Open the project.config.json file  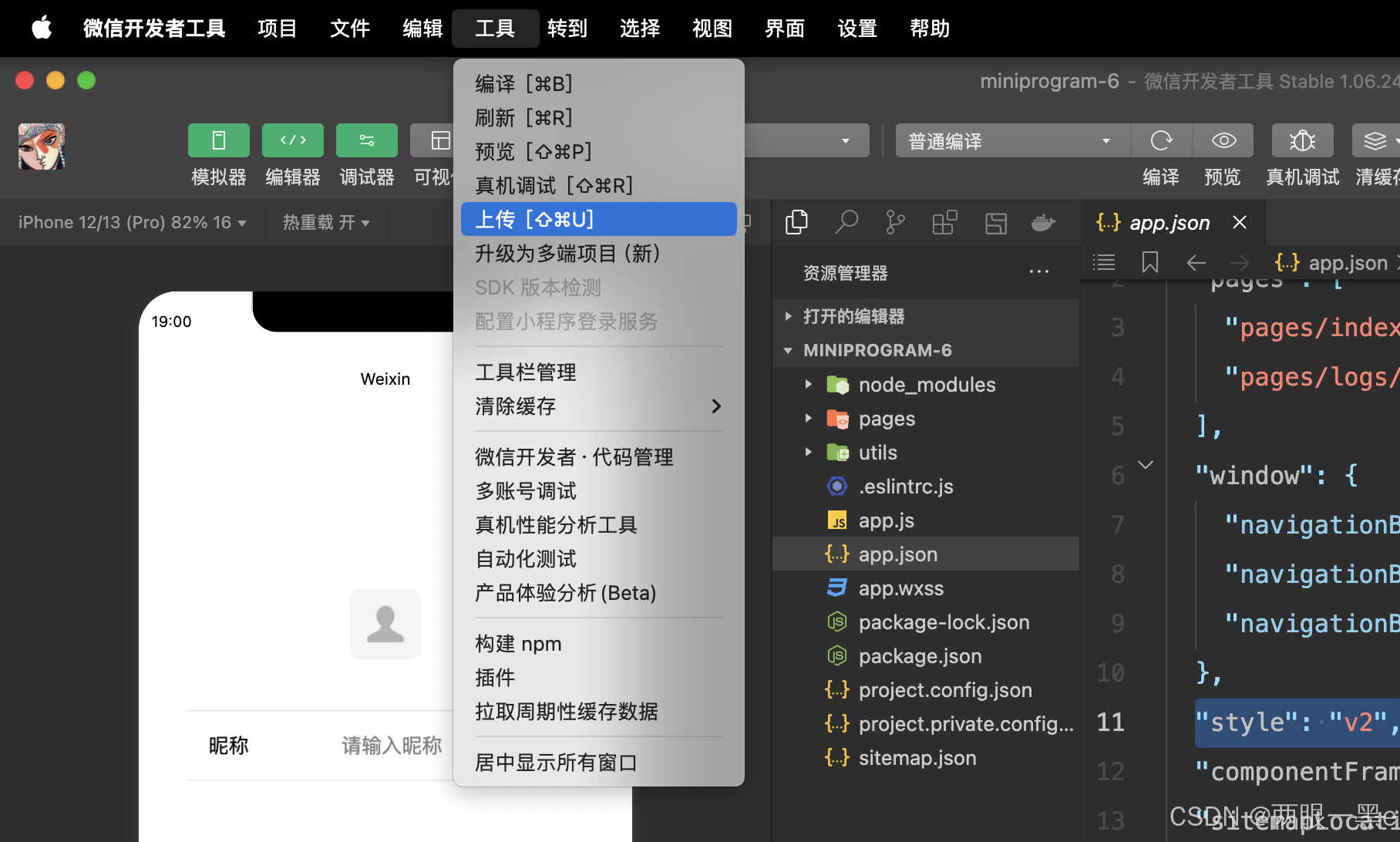926,689
